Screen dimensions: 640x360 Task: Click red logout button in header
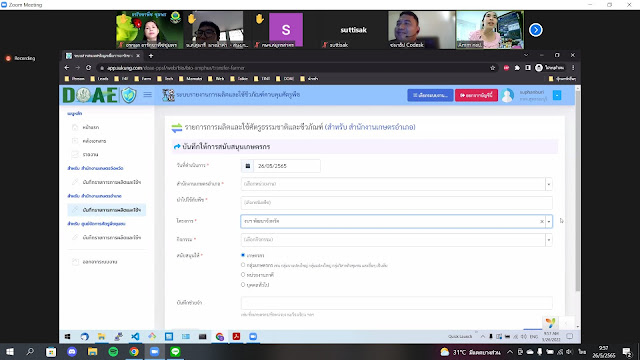click(476, 95)
